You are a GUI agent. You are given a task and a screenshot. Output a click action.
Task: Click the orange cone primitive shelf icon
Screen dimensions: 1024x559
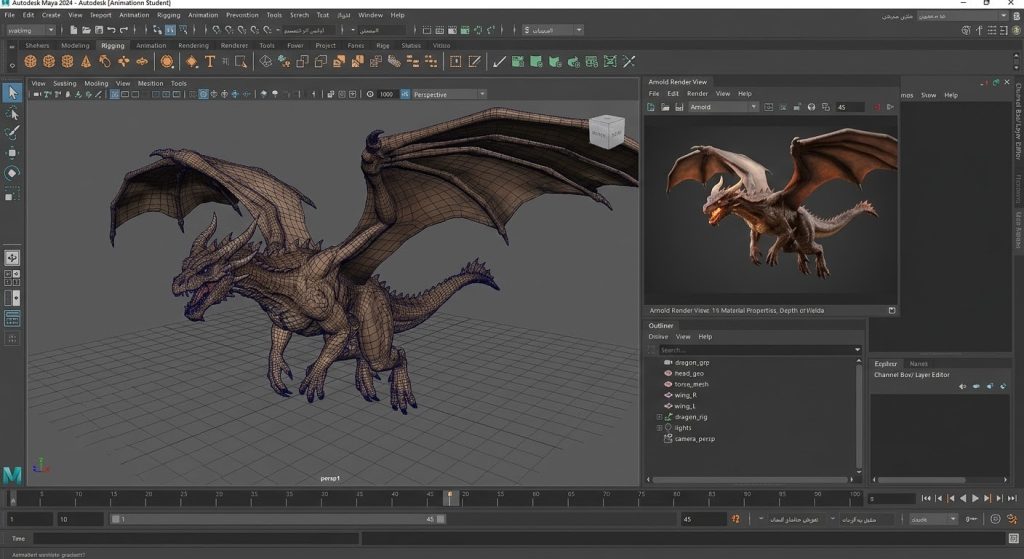pos(86,61)
